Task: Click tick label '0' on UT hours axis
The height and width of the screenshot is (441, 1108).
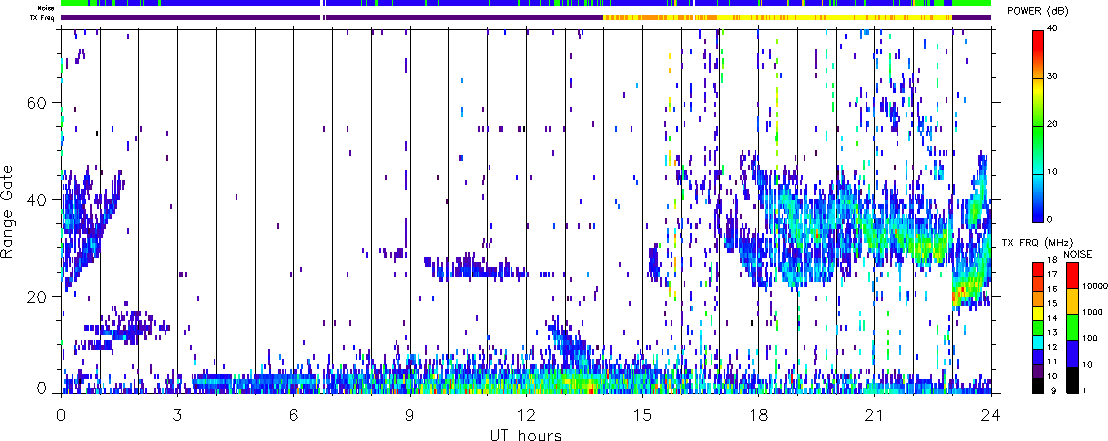Action: (61, 415)
